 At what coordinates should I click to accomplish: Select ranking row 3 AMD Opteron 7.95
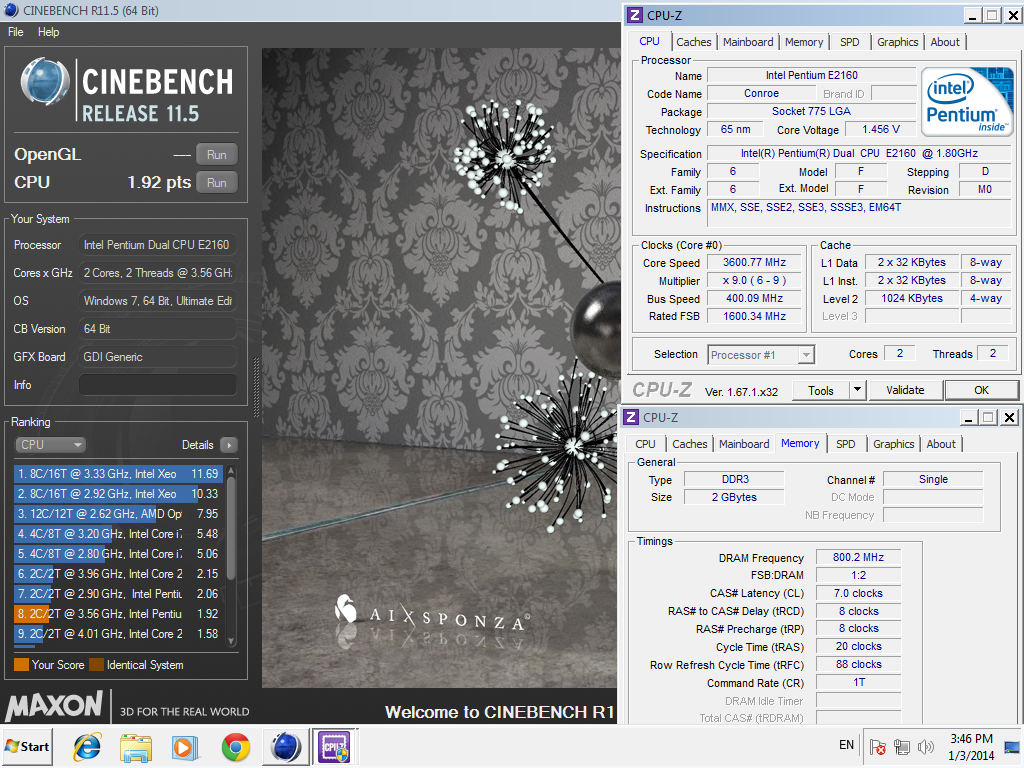click(x=118, y=514)
